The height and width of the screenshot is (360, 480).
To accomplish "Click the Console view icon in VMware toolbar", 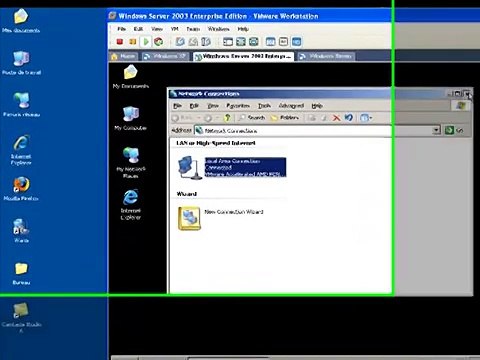I will [296, 42].
